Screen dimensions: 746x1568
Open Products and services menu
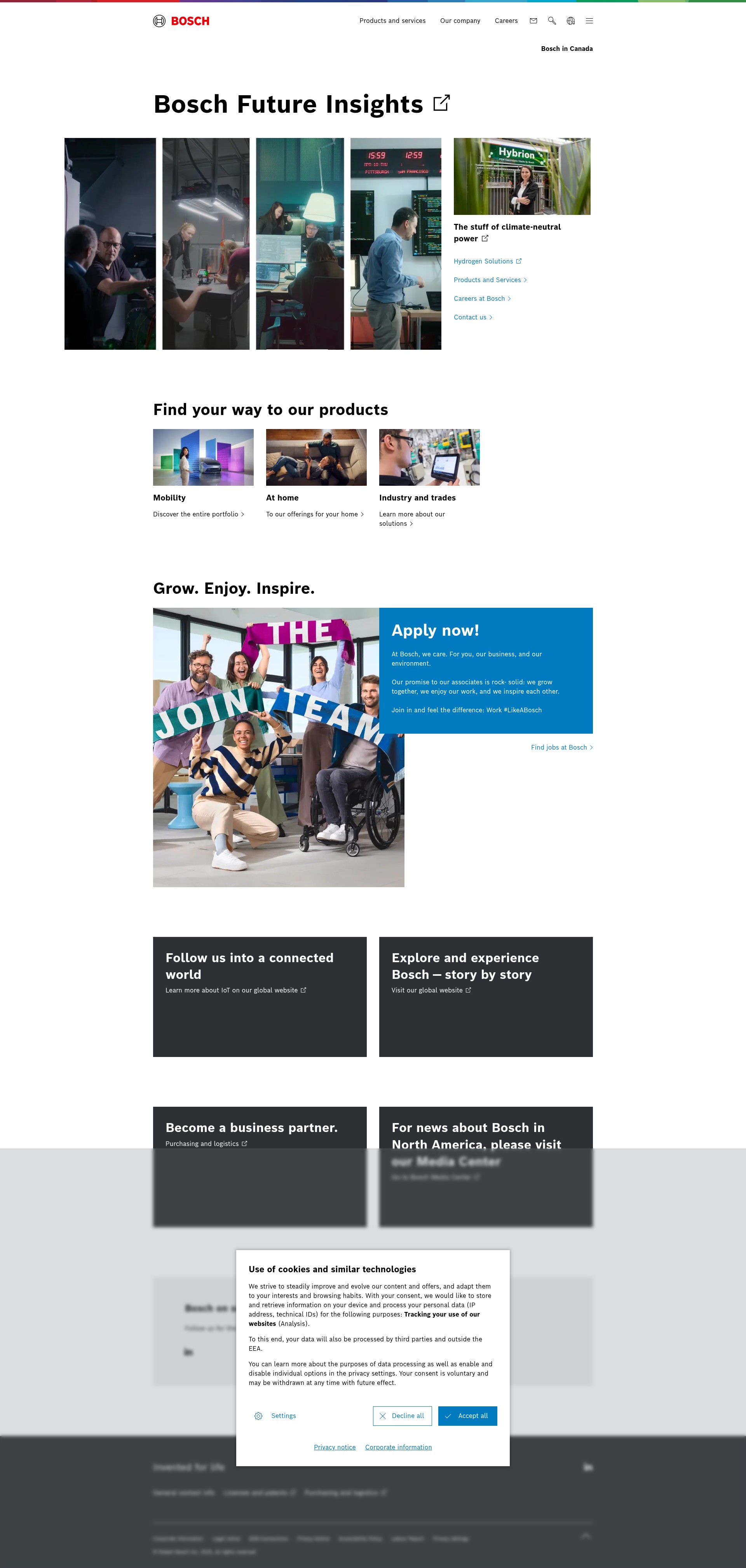(392, 21)
